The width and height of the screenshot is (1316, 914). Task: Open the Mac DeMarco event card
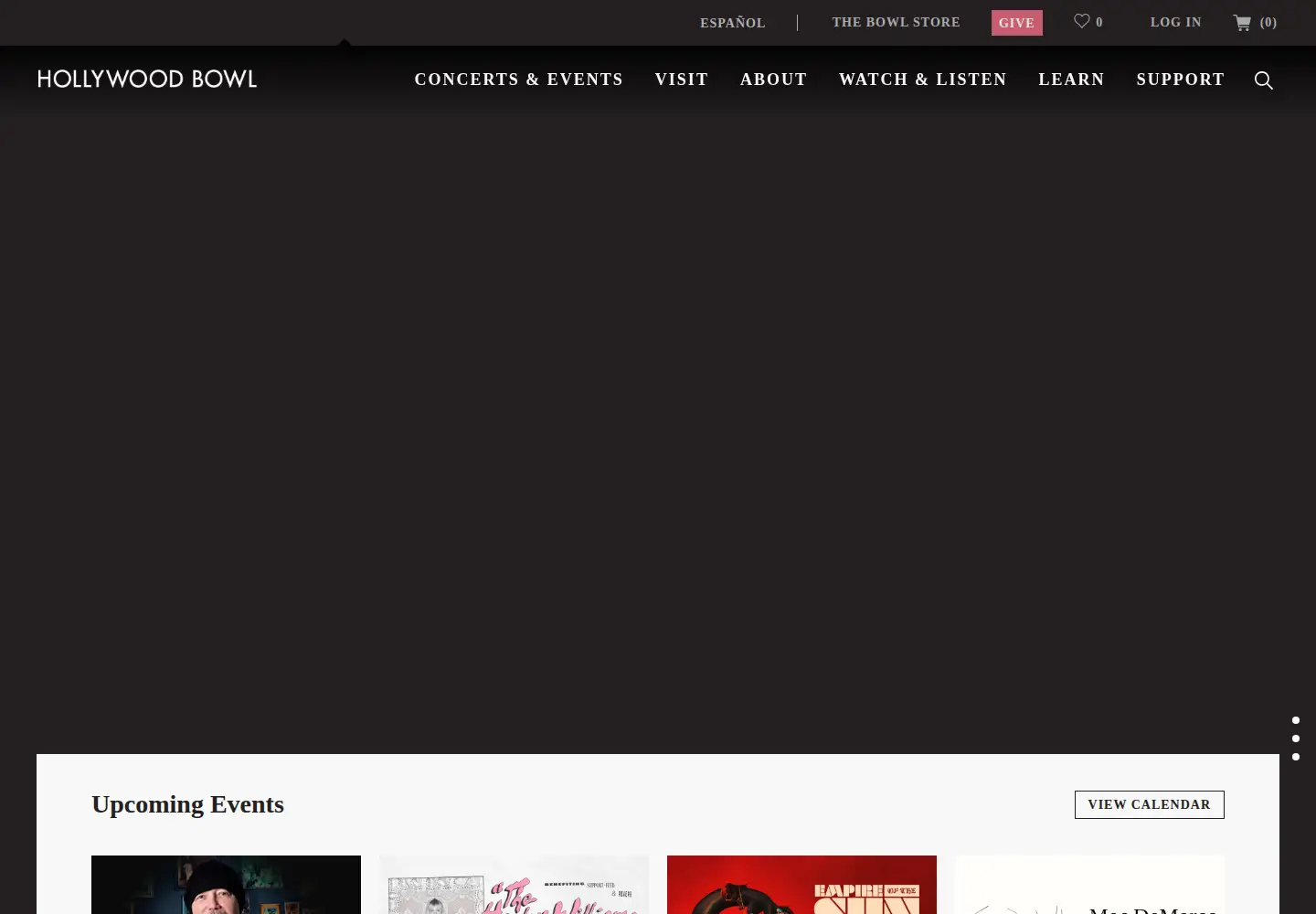pos(1089,885)
